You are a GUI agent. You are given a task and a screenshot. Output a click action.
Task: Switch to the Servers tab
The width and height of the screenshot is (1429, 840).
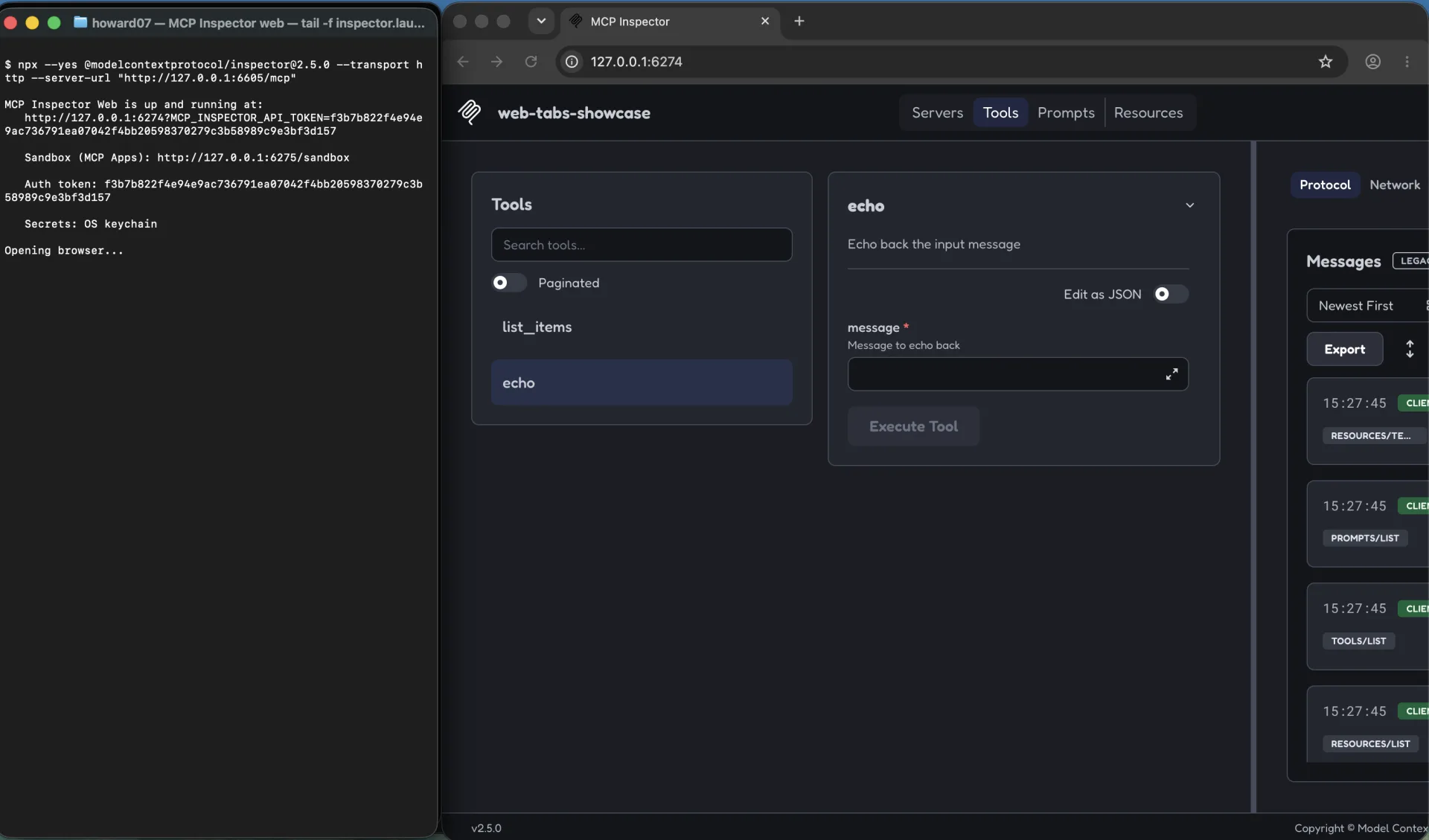click(x=937, y=112)
